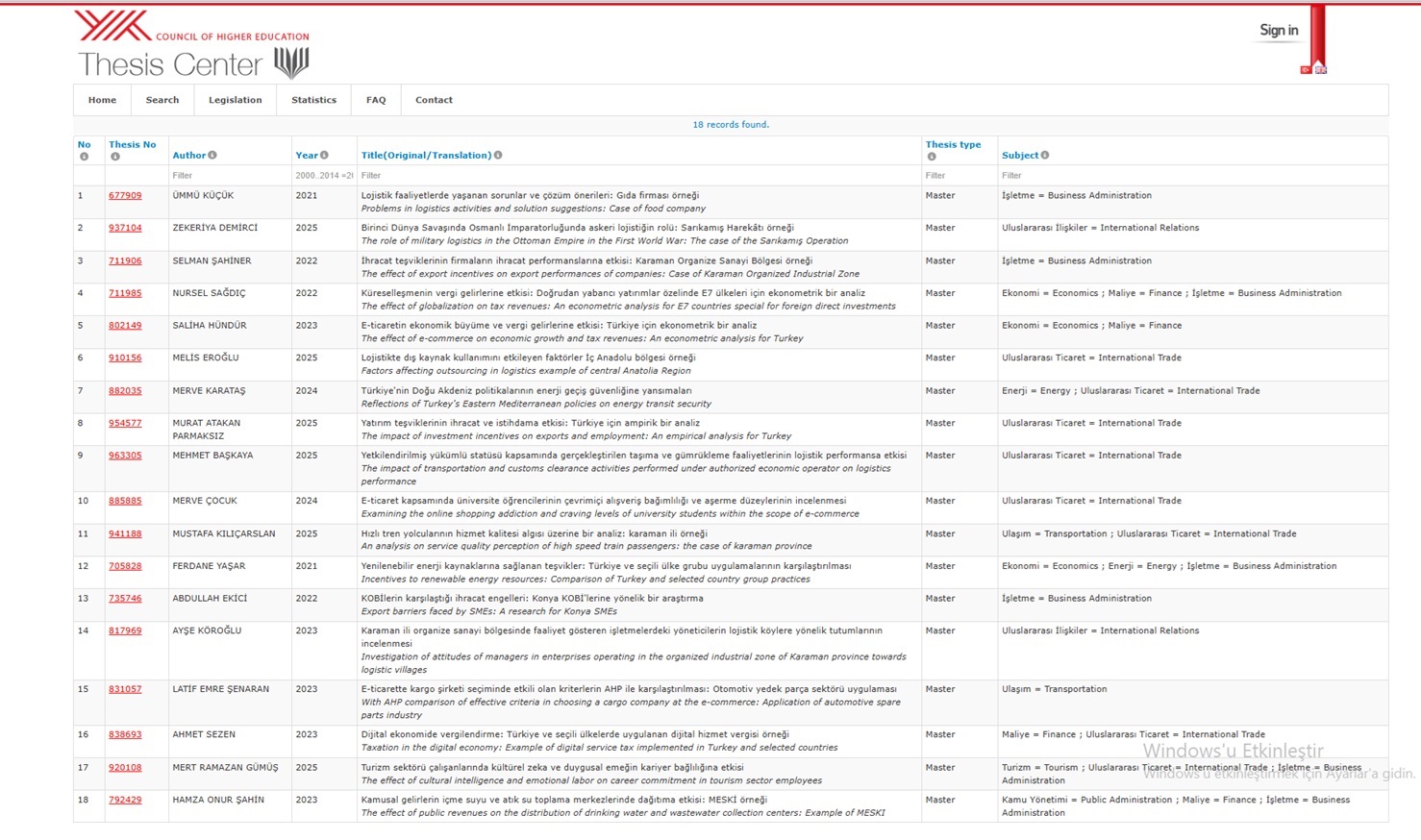
Task: Click the YÖK Thesis Center logo
Action: 192,45
